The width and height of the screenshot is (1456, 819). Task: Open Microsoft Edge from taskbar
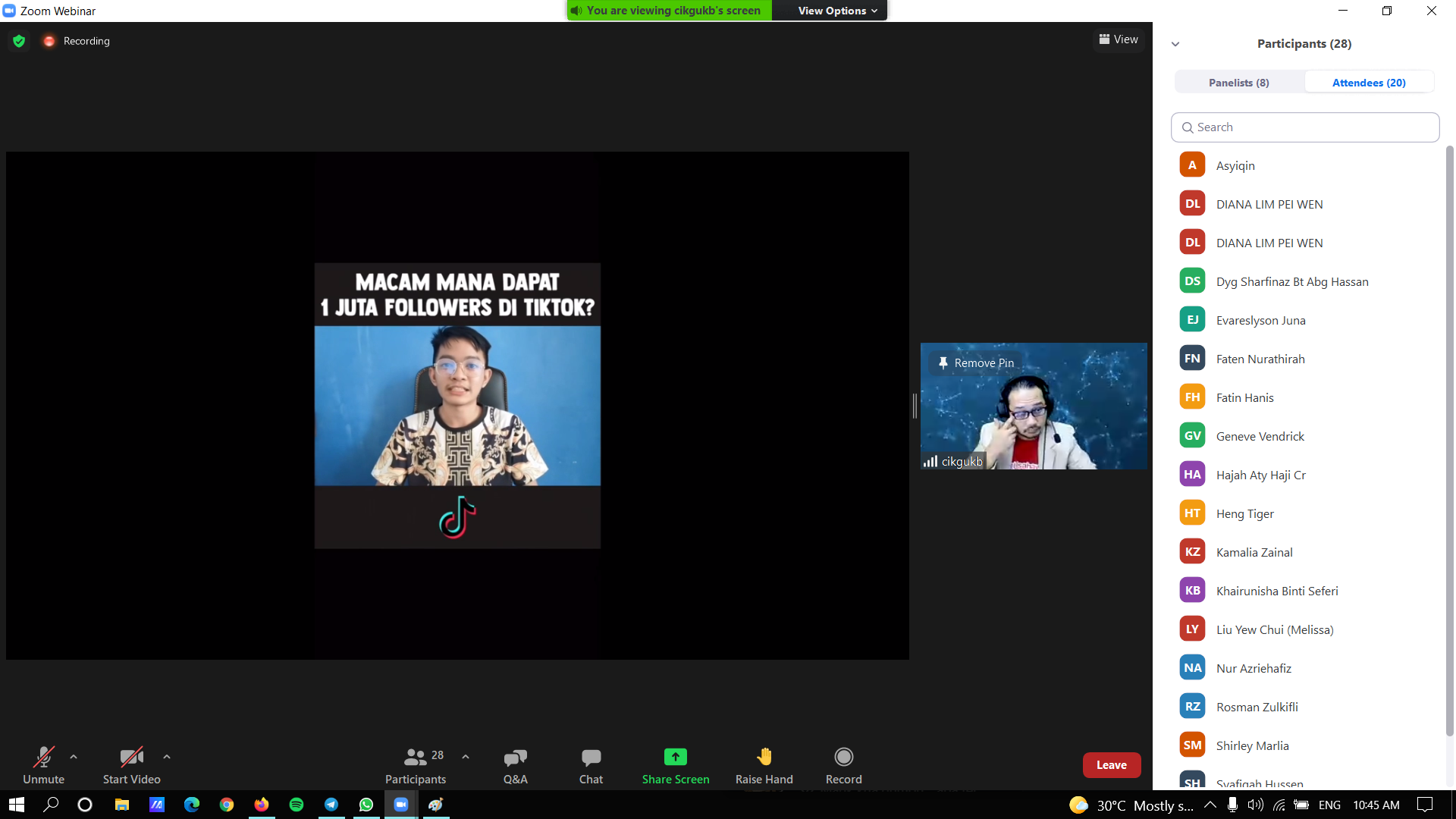[192, 805]
